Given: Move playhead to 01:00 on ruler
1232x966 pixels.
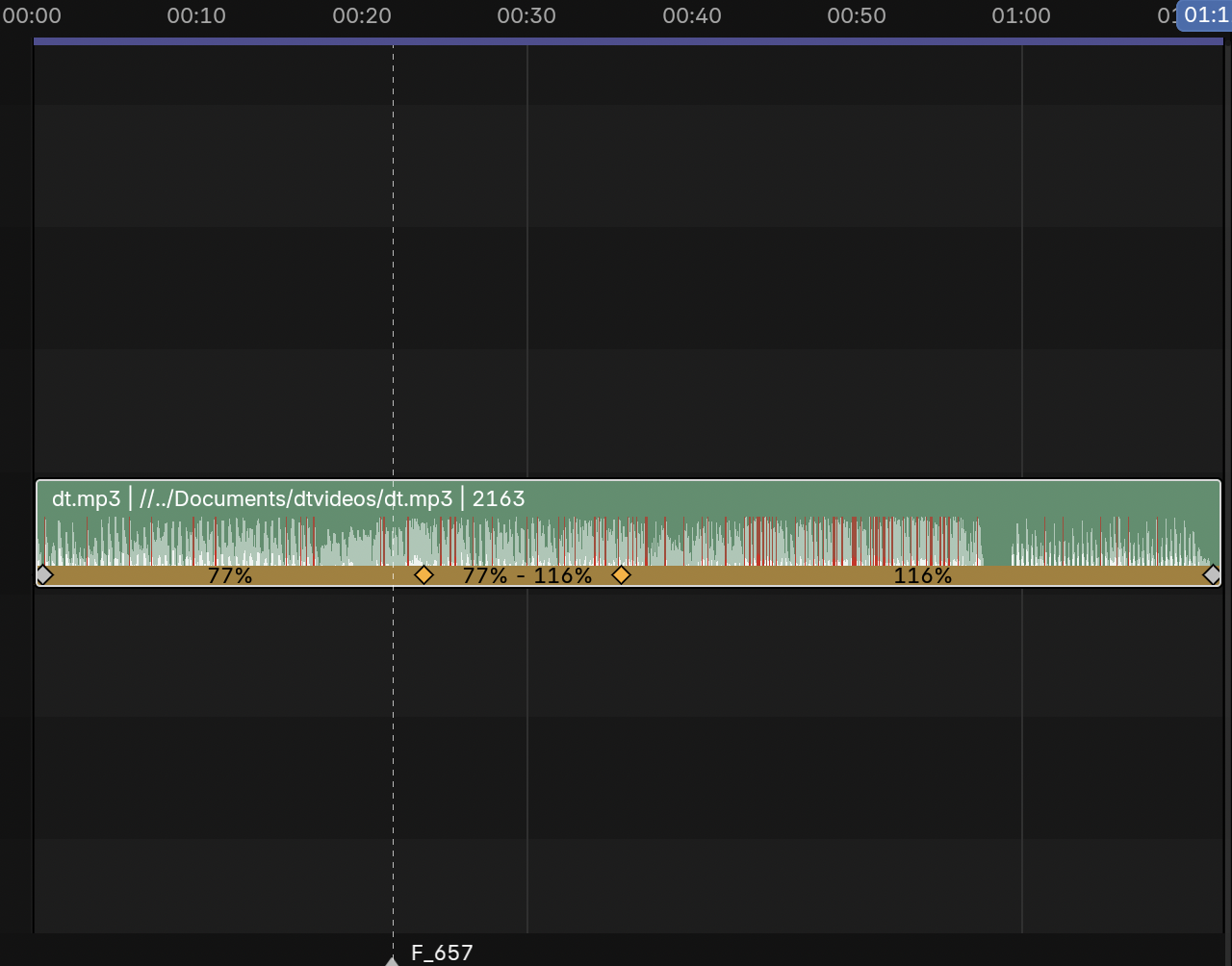Looking at the screenshot, I should [x=1021, y=15].
